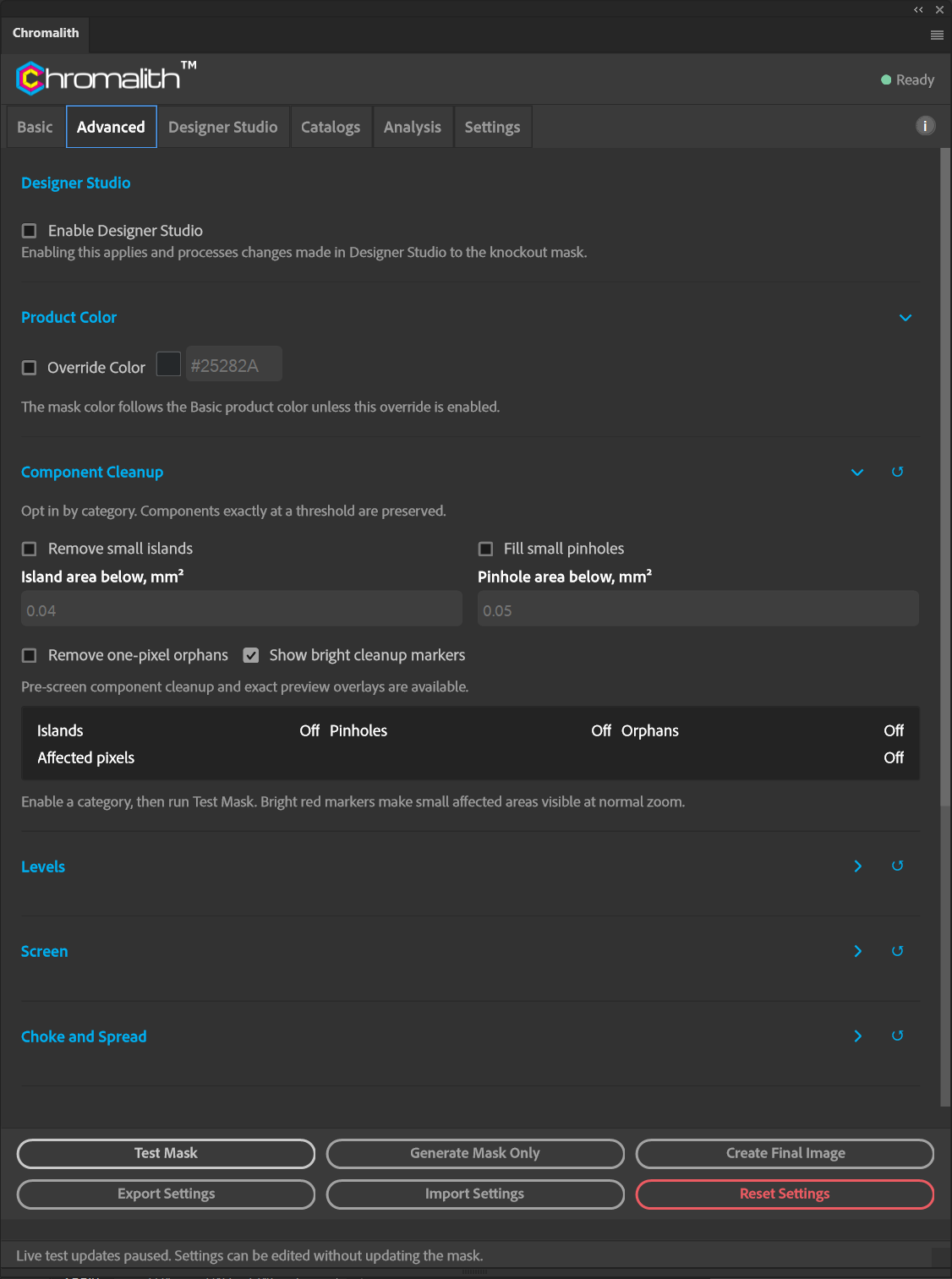The image size is (952, 1279).
Task: Click the Levels section heading
Action: coord(43,866)
